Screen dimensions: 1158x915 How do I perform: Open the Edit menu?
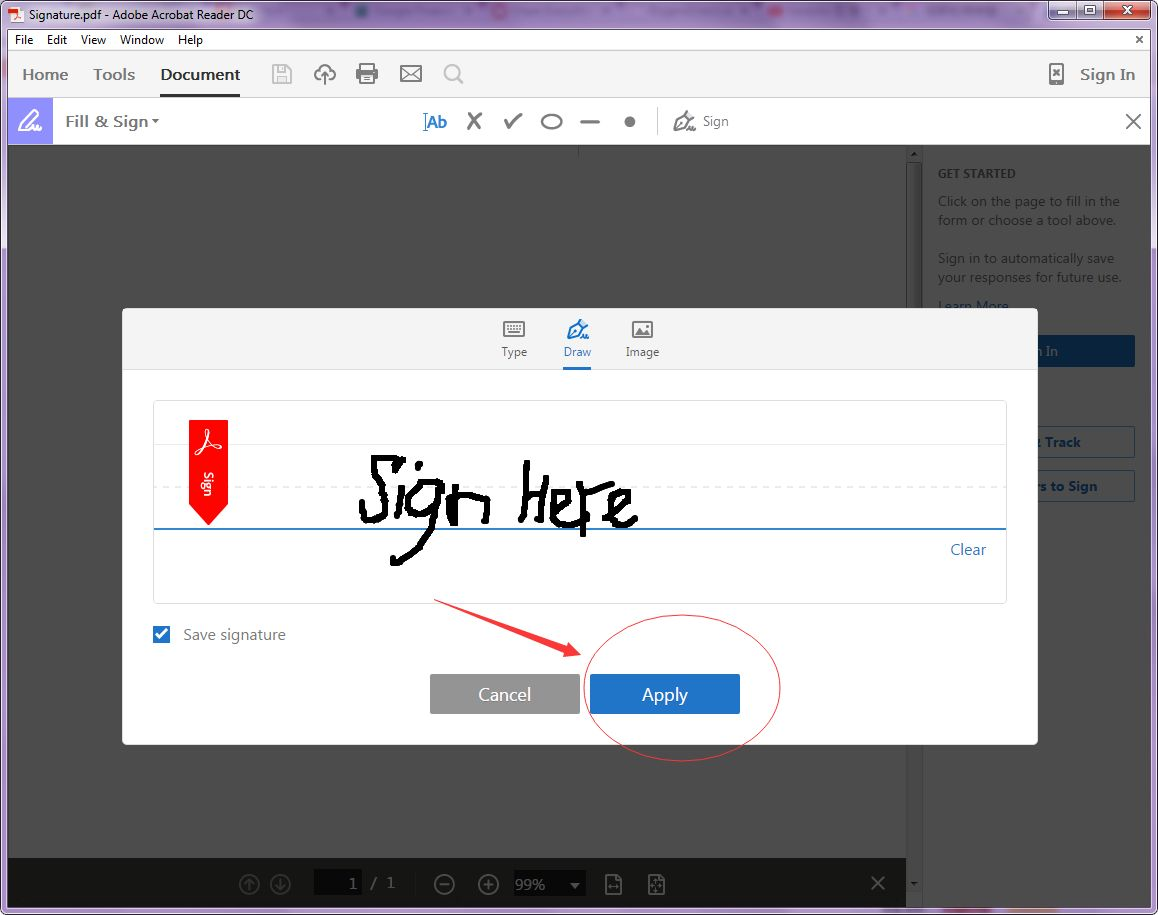click(57, 40)
